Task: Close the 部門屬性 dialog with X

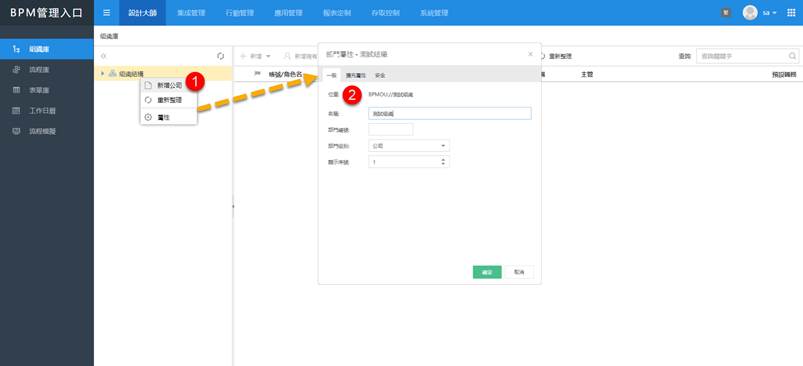Action: 530,54
